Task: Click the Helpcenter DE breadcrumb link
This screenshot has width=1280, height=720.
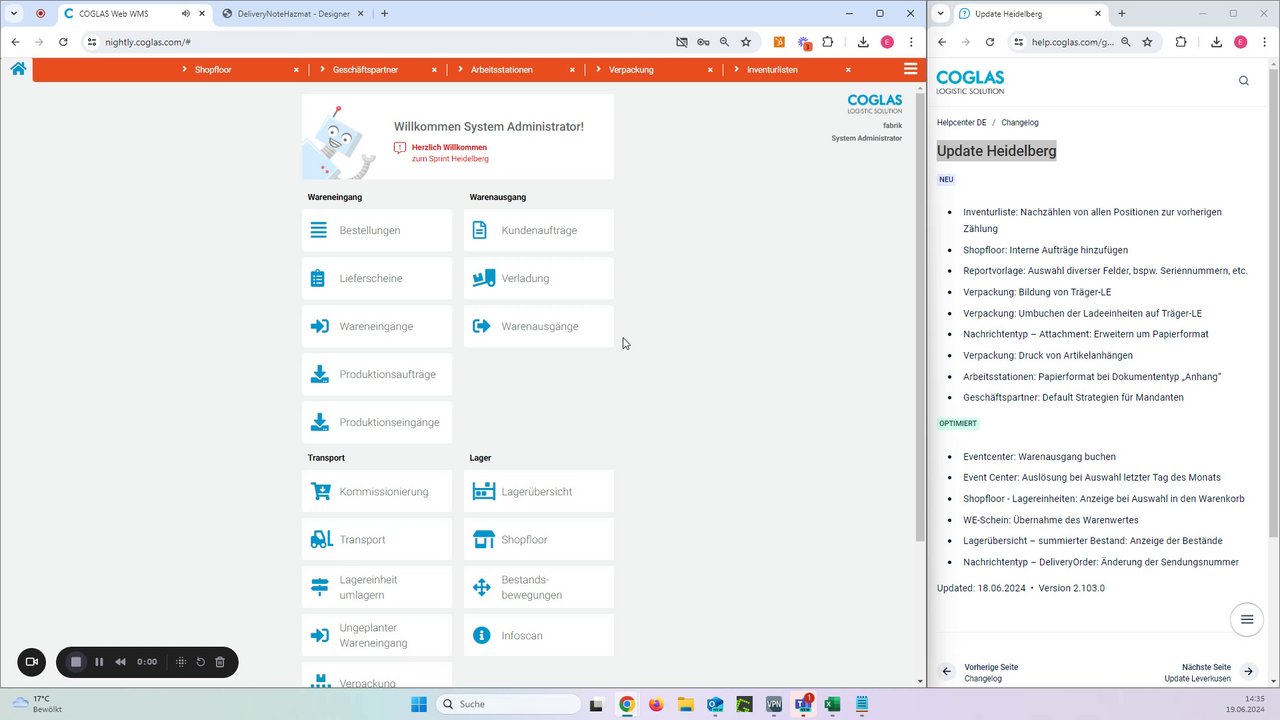Action: 962,122
